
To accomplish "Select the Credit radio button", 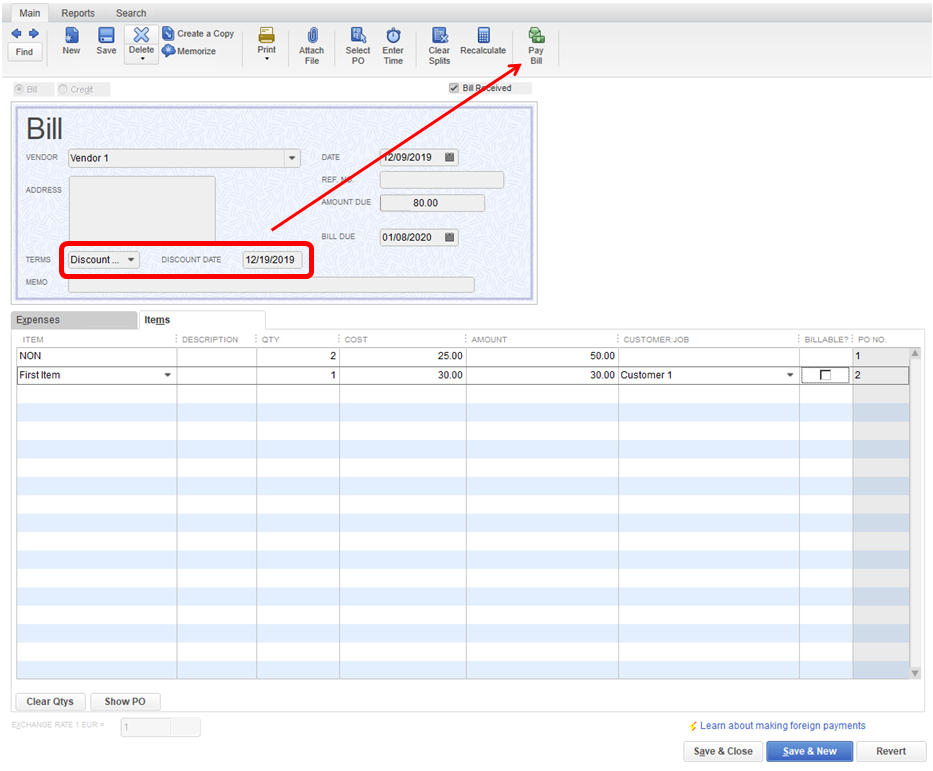I will tap(63, 90).
